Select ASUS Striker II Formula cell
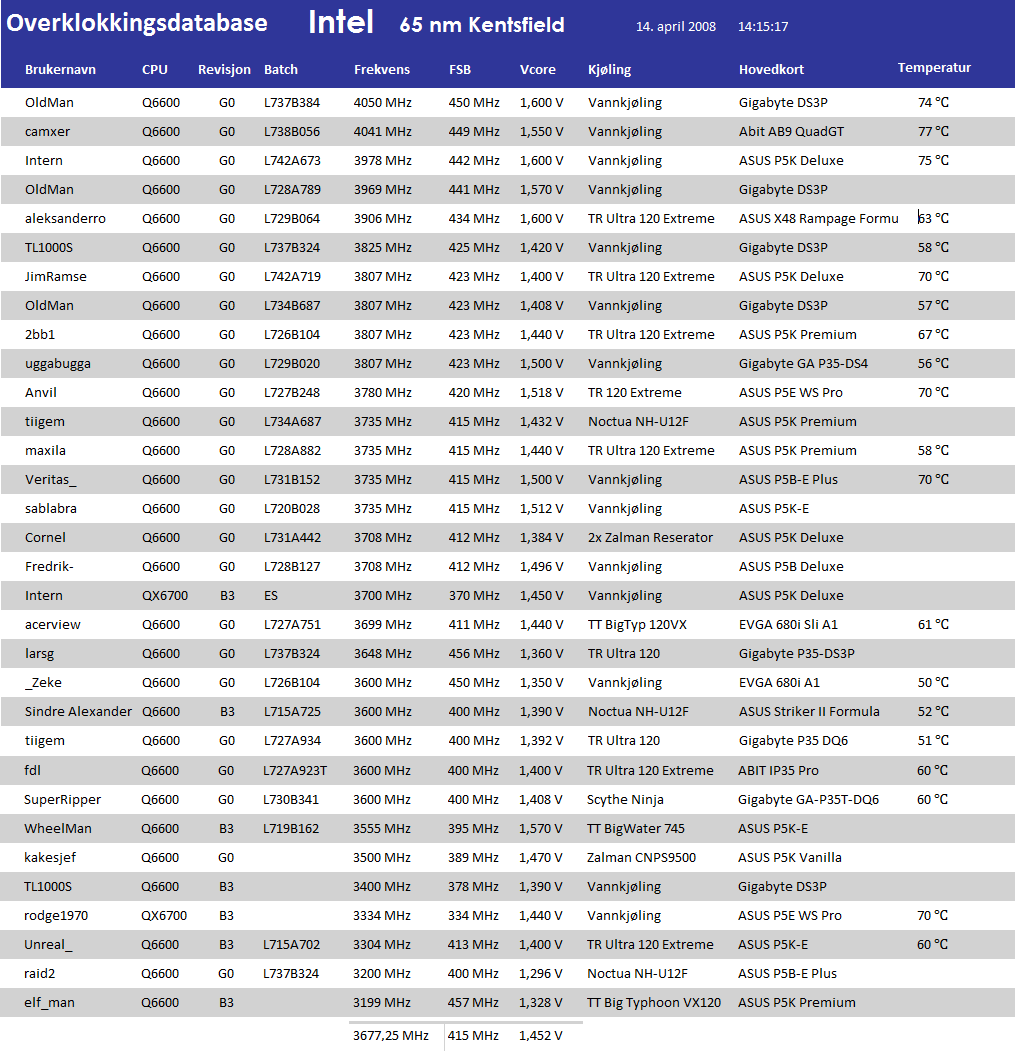The height and width of the screenshot is (1054, 1015). tap(809, 711)
